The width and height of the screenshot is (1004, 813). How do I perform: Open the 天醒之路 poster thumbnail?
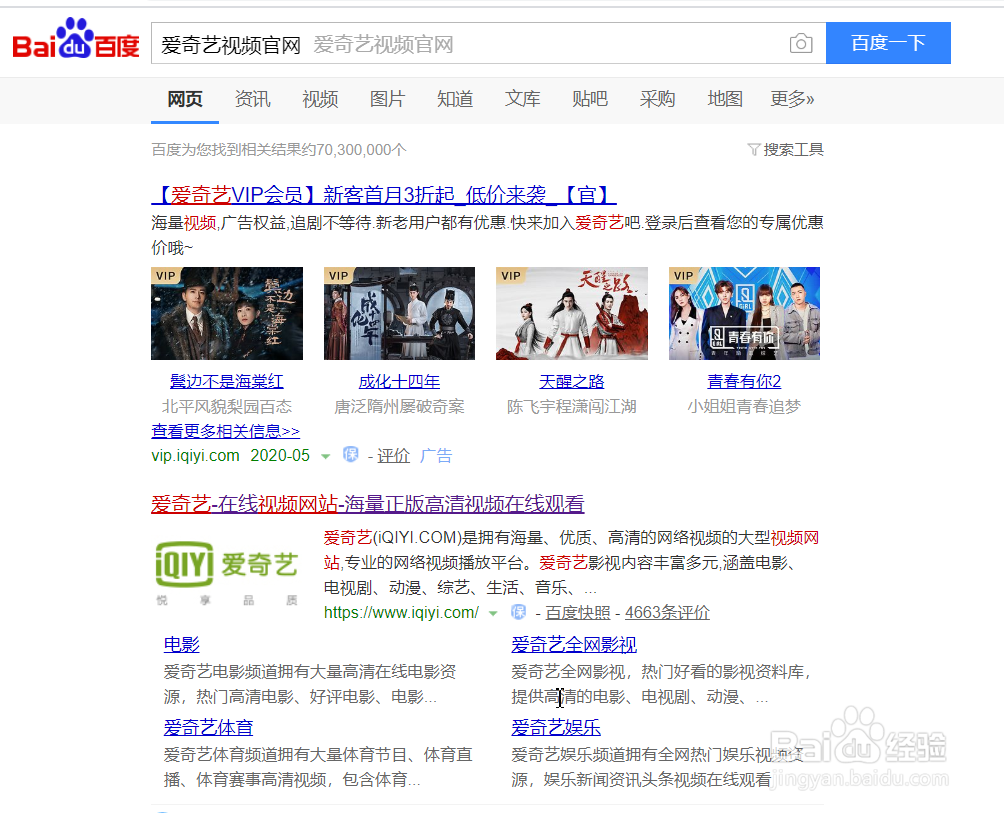[572, 313]
